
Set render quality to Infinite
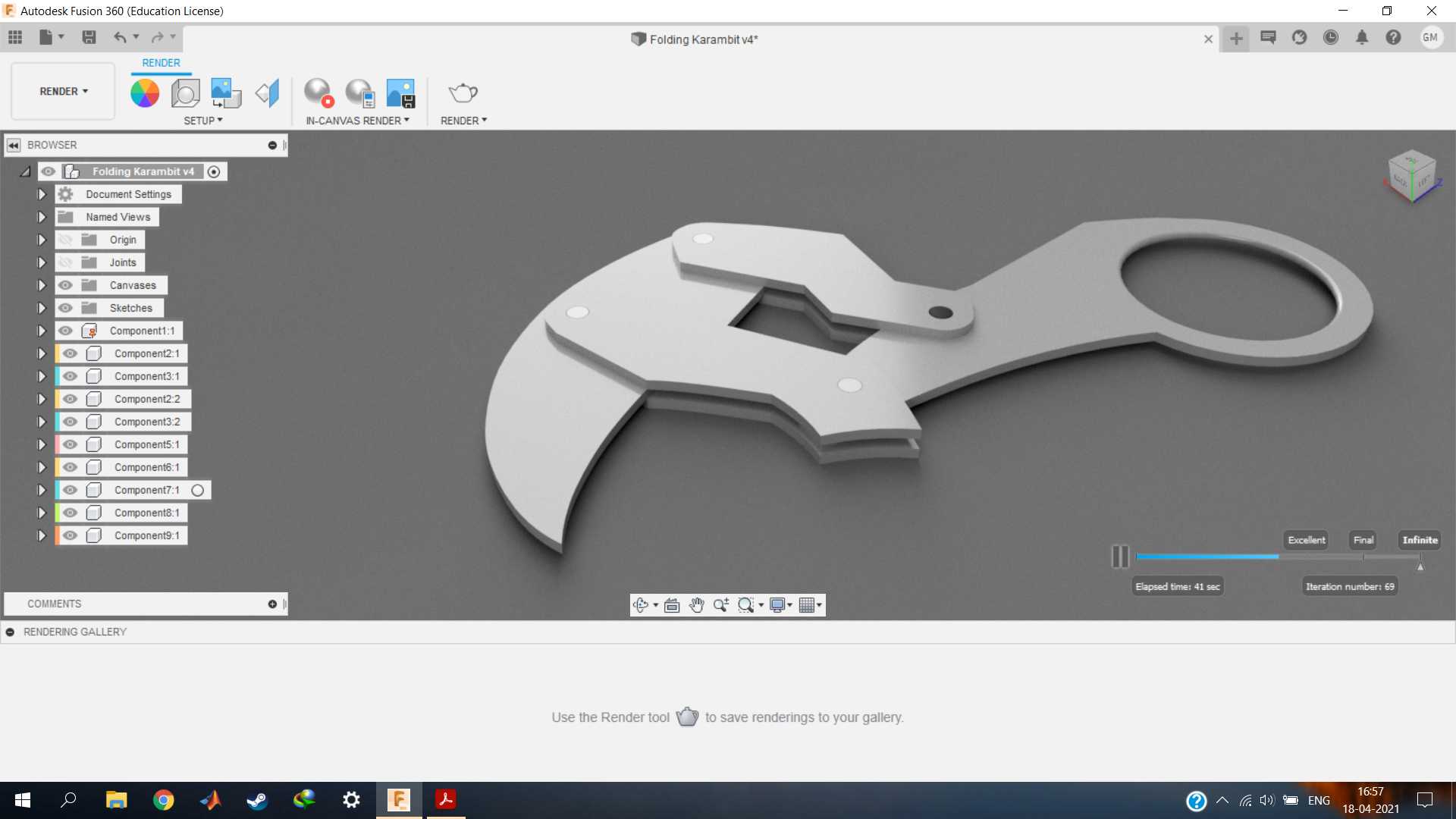1420,540
